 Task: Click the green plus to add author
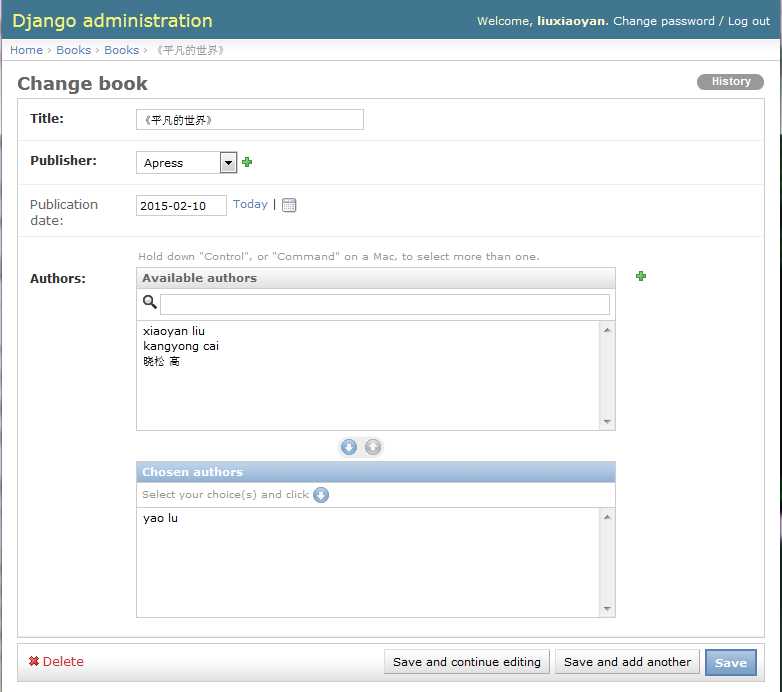tap(641, 276)
